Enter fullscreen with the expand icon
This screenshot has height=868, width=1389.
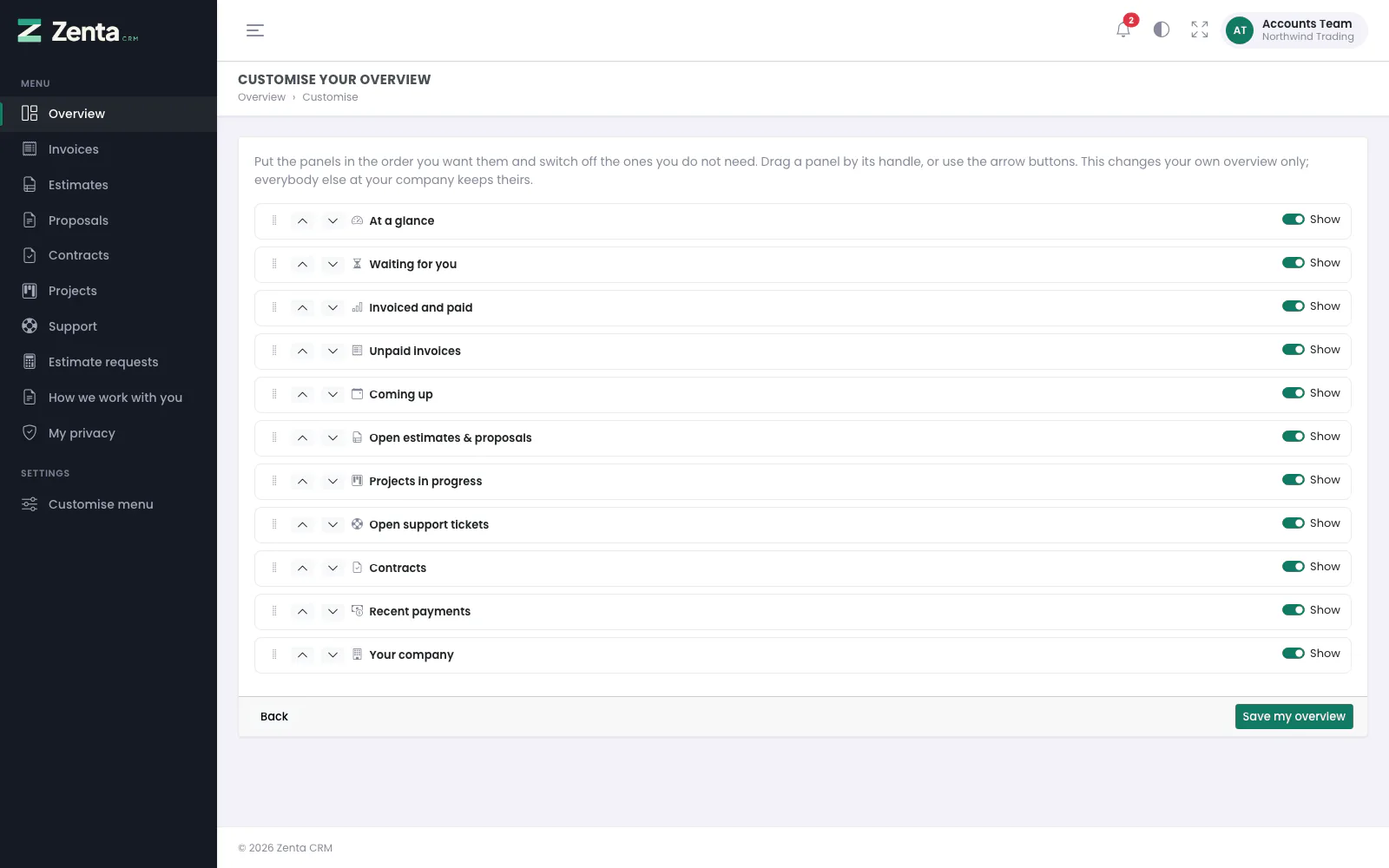click(x=1200, y=30)
